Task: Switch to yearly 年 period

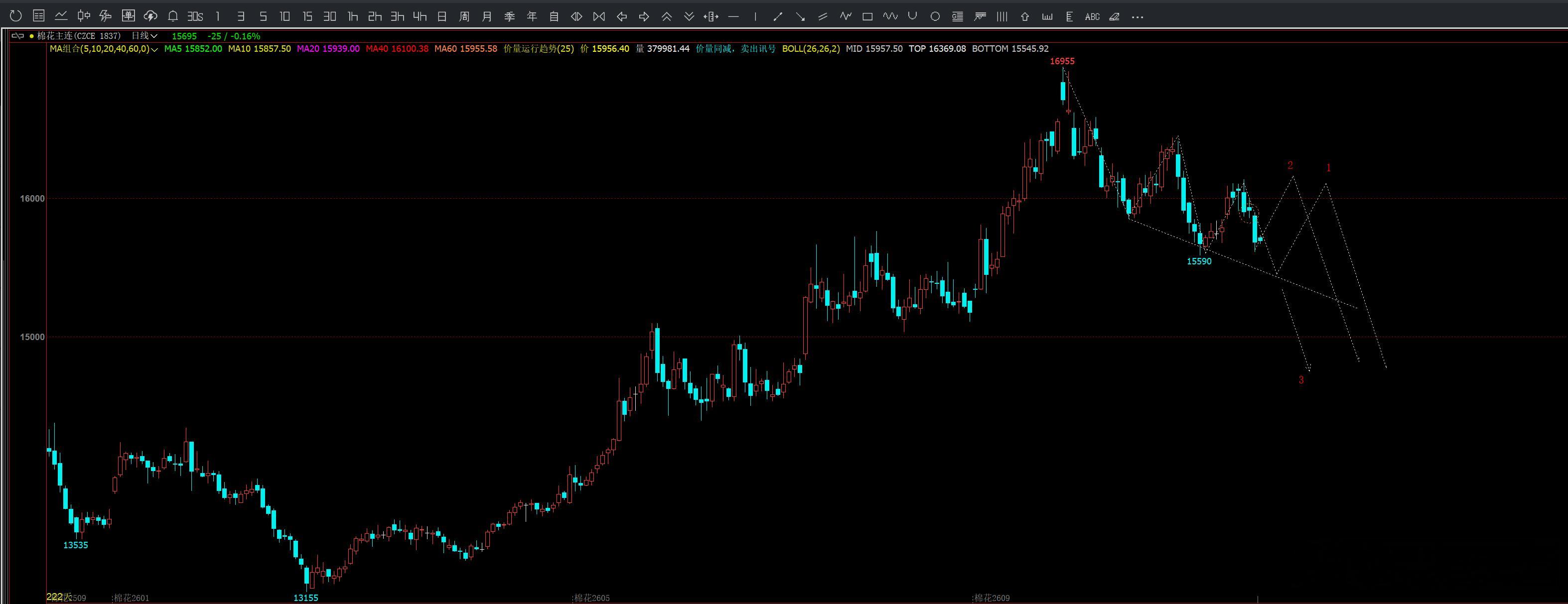Action: (532, 17)
